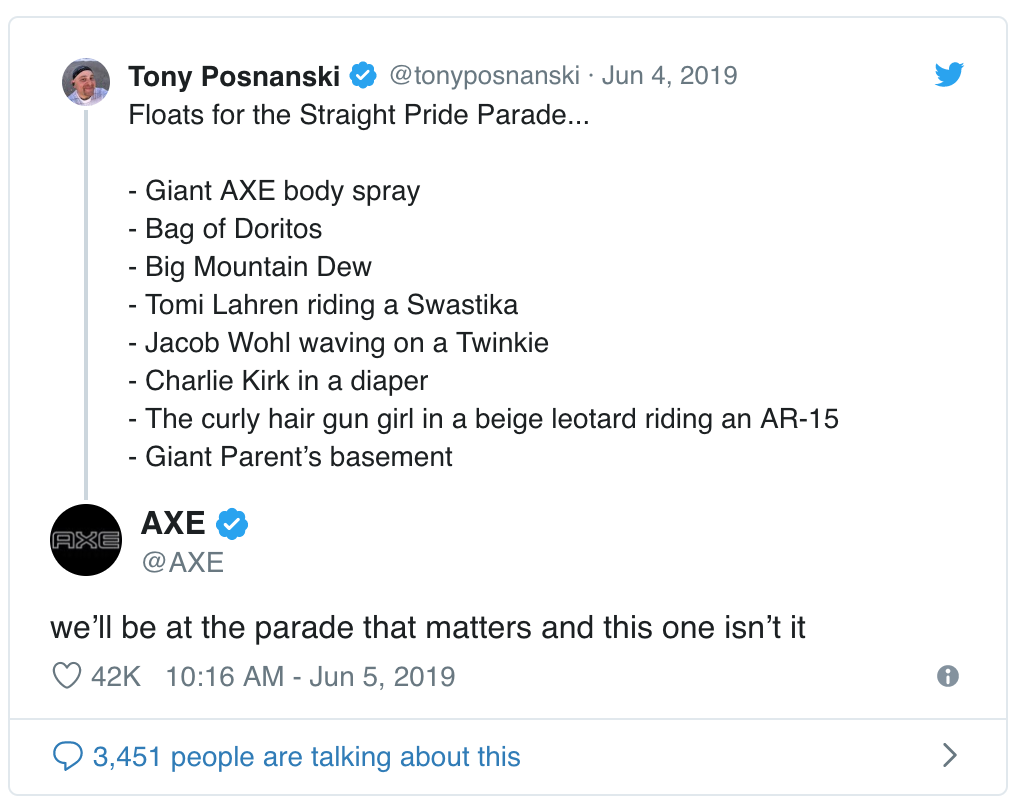Open the tweet info circle icon
The height and width of the screenshot is (802, 1020).
tap(948, 676)
